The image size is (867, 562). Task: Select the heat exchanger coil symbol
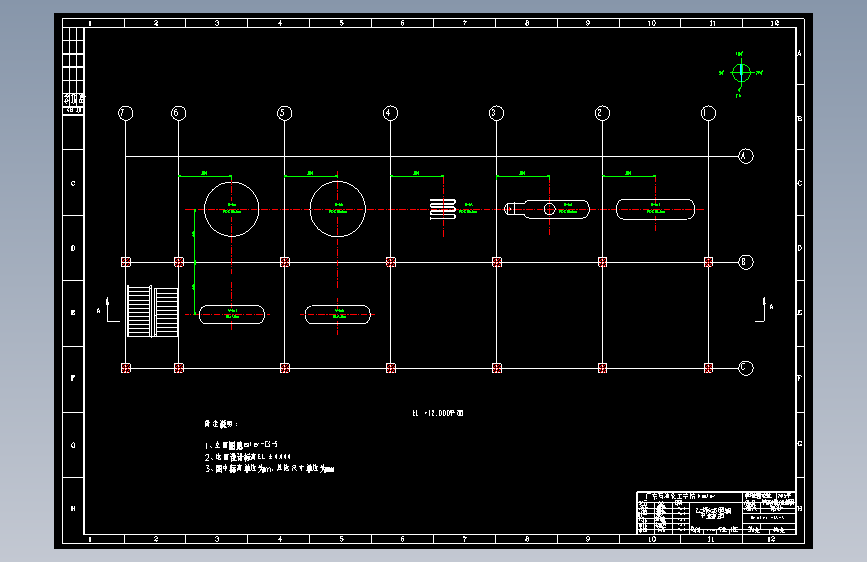(443, 209)
